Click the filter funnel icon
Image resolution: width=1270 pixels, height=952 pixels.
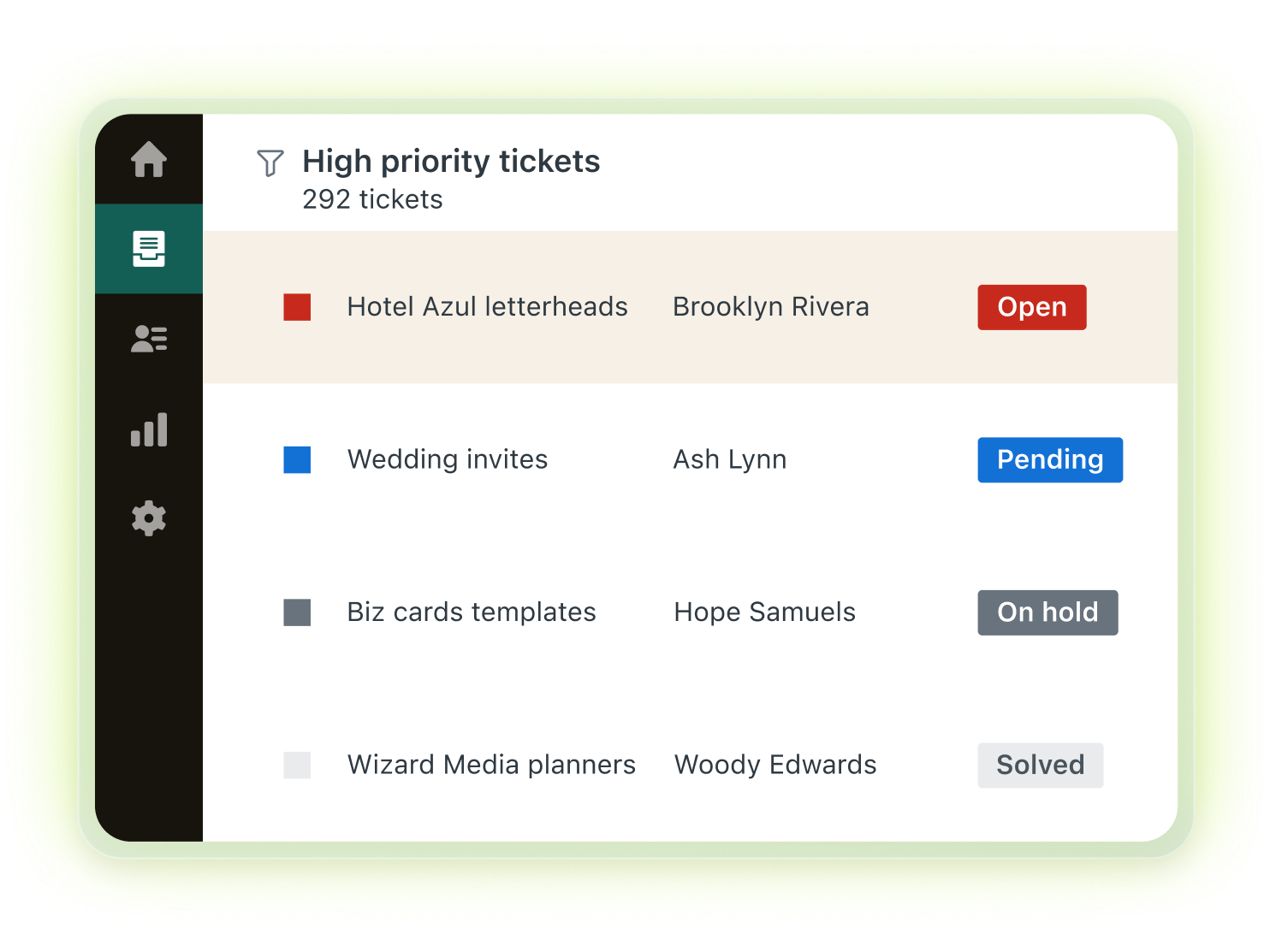[270, 163]
